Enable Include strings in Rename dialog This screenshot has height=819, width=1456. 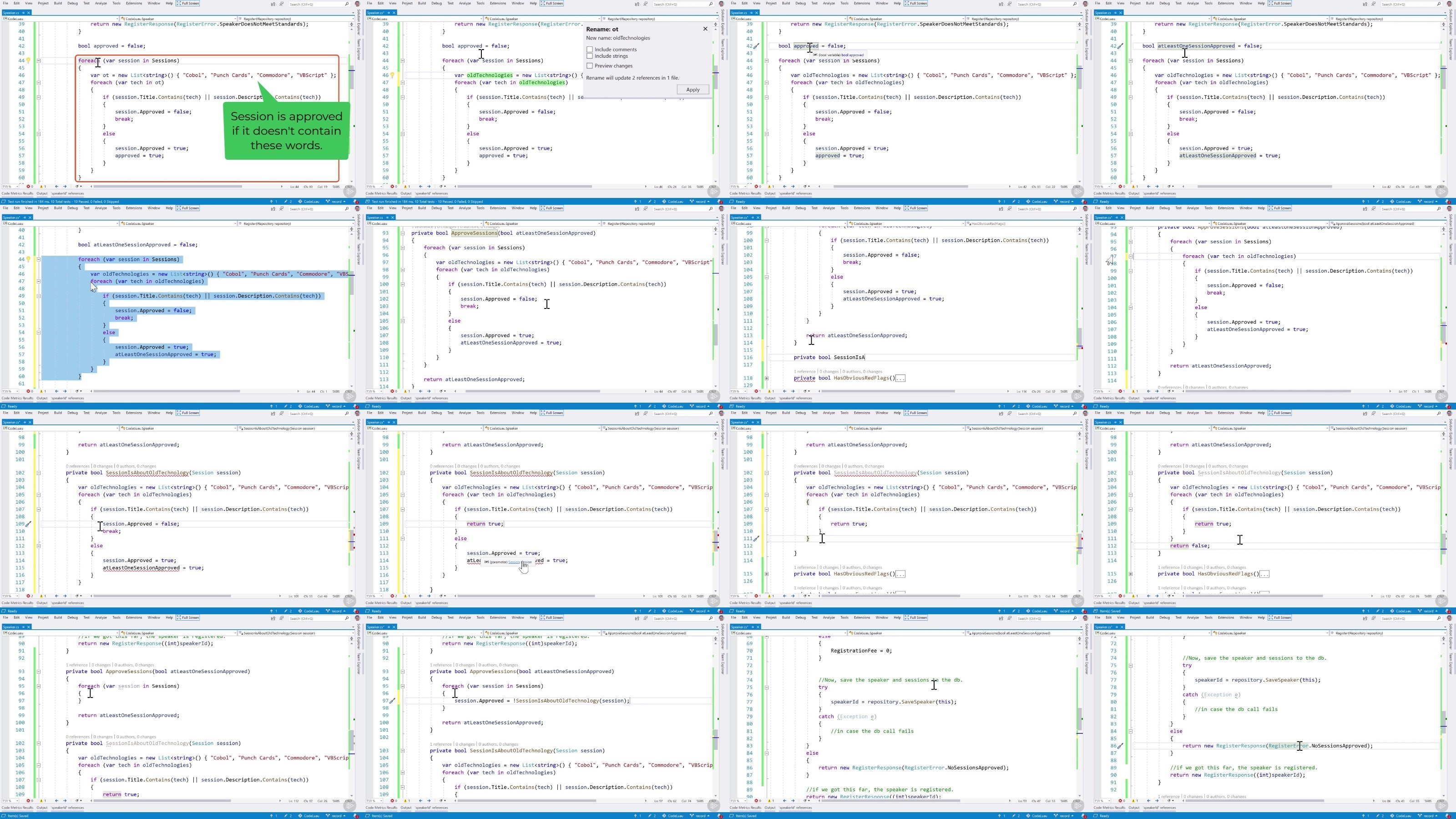point(590,56)
